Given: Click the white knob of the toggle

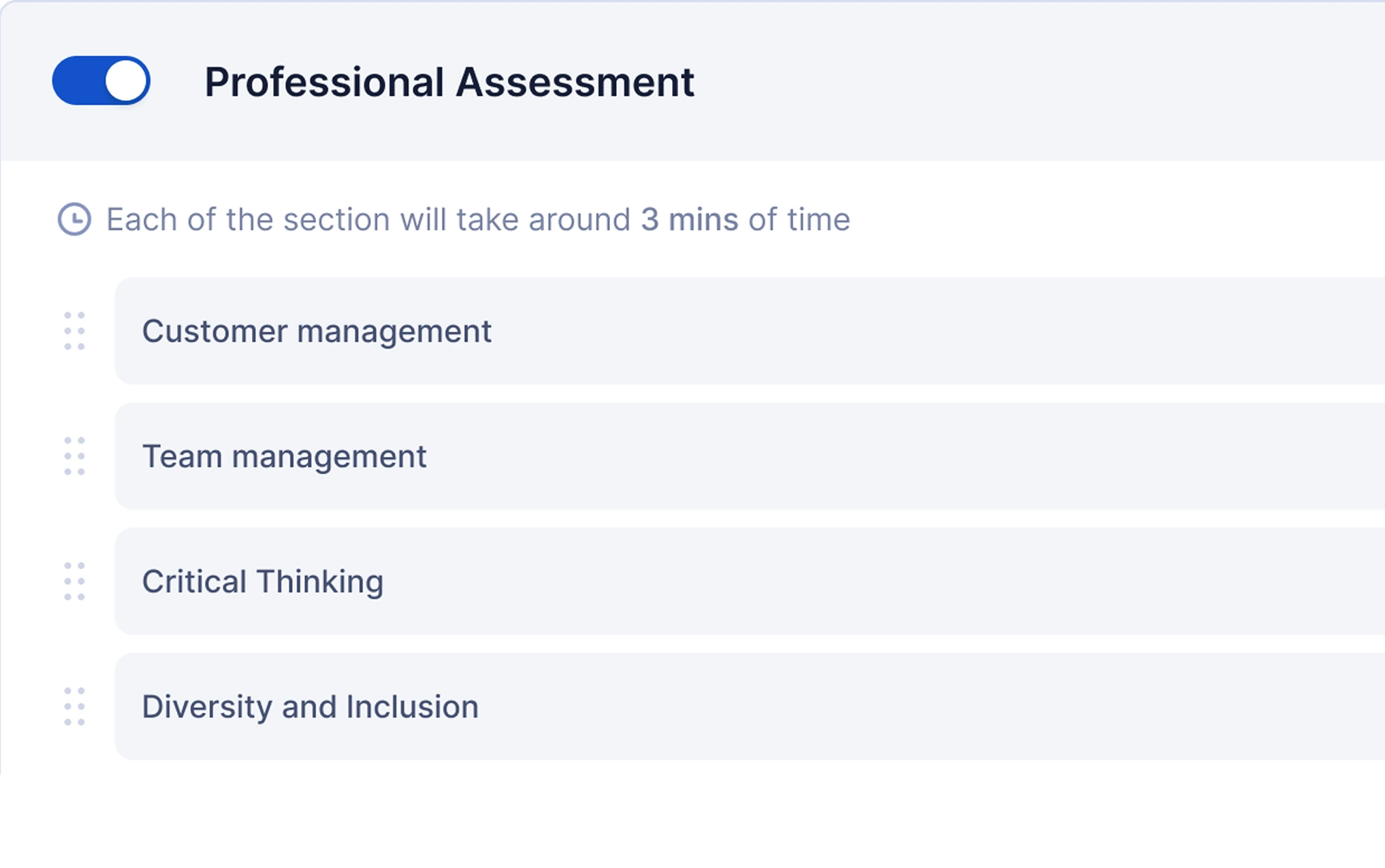Looking at the screenshot, I should coord(126,81).
